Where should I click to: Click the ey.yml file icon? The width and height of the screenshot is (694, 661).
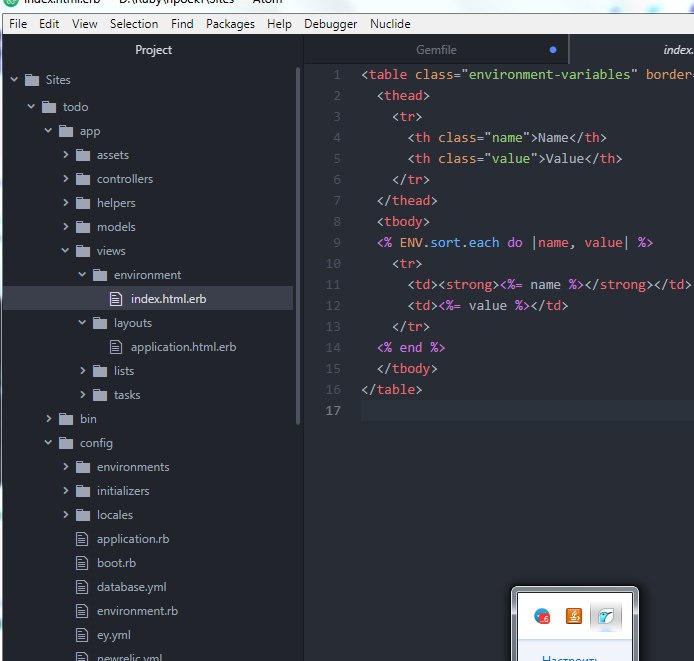coord(82,635)
